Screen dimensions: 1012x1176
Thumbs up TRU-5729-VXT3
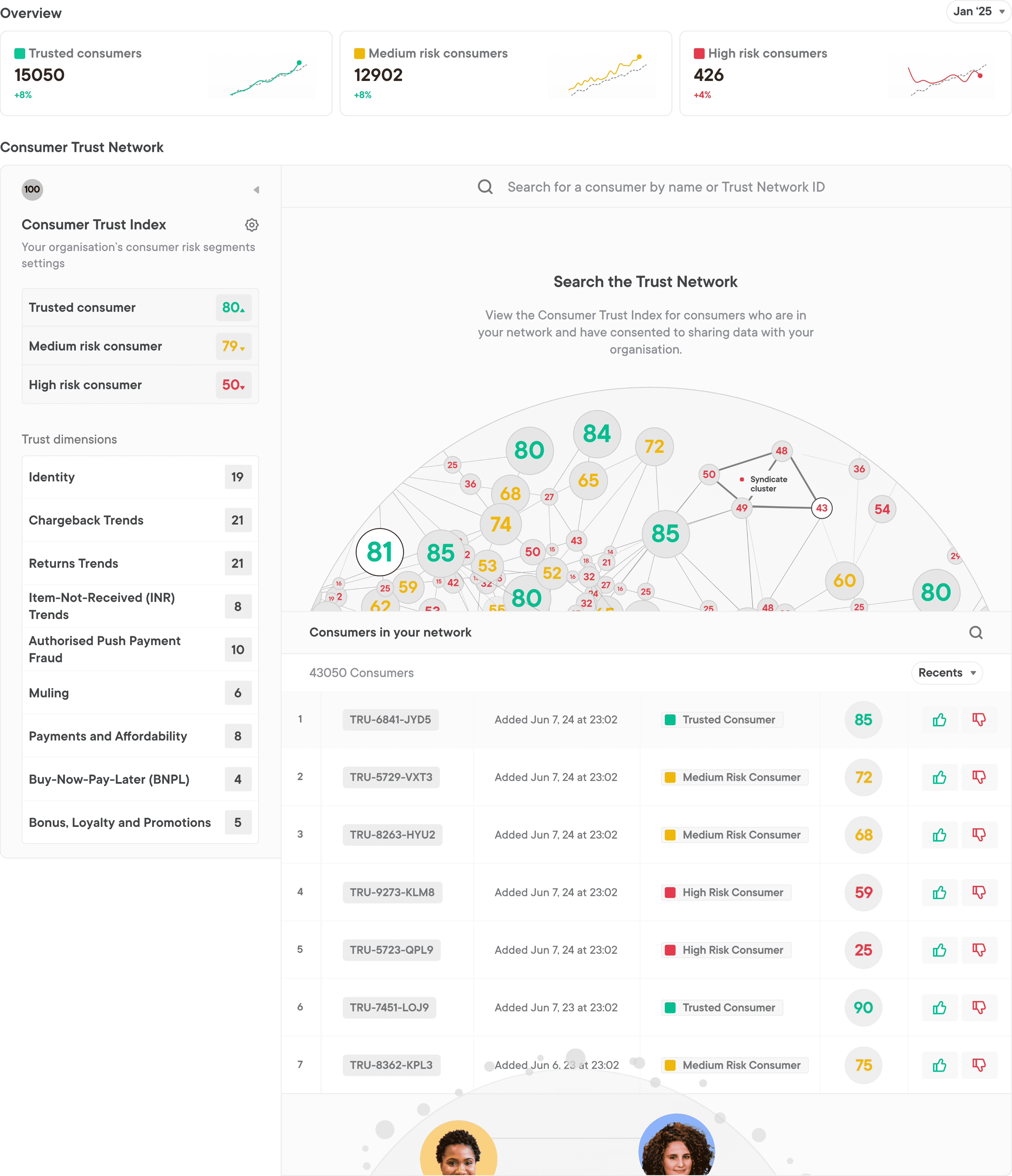939,777
